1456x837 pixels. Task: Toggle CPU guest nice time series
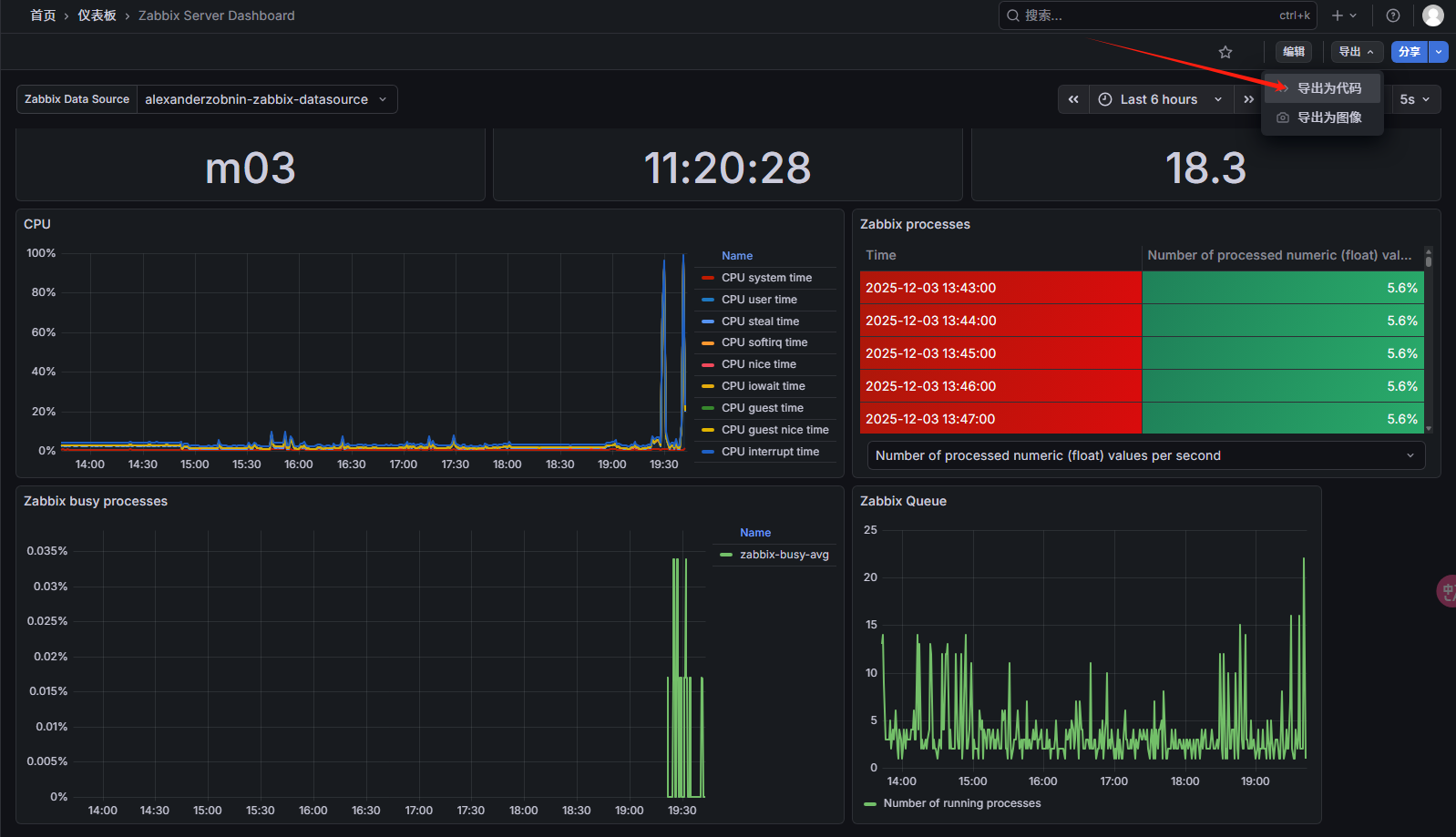click(x=775, y=430)
